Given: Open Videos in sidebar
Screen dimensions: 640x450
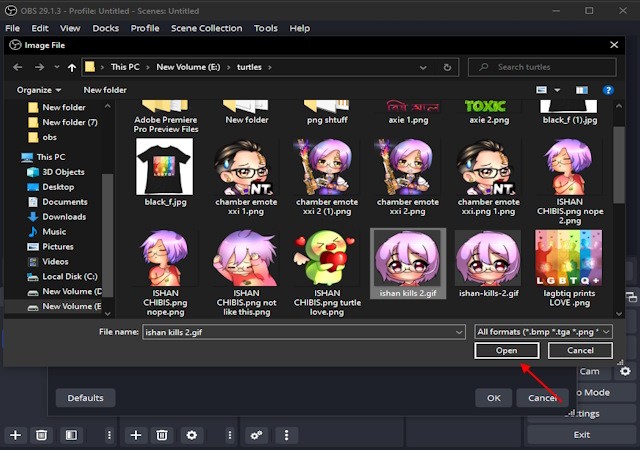Looking at the screenshot, I should (x=48, y=261).
